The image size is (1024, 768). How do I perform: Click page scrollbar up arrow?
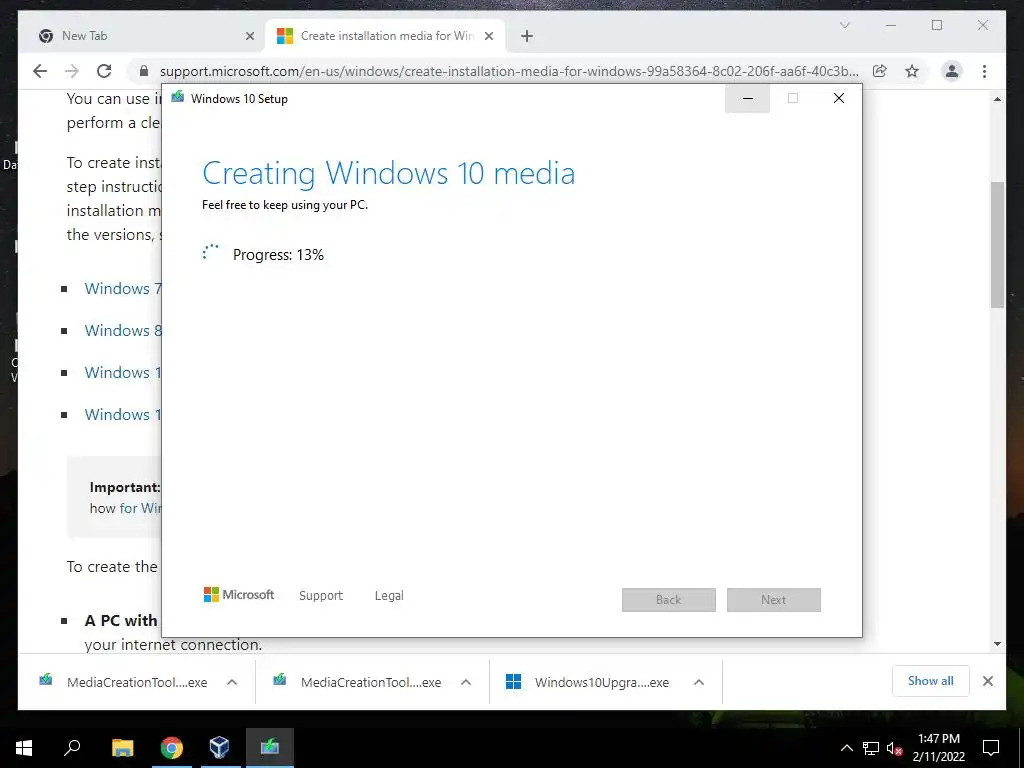pos(997,99)
